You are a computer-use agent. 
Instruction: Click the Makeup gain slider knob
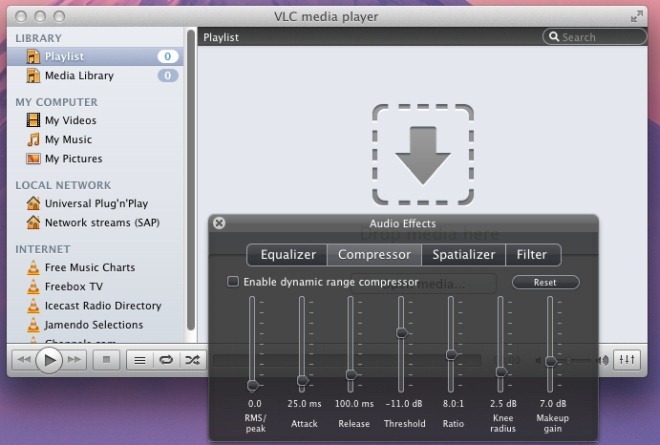(551, 361)
